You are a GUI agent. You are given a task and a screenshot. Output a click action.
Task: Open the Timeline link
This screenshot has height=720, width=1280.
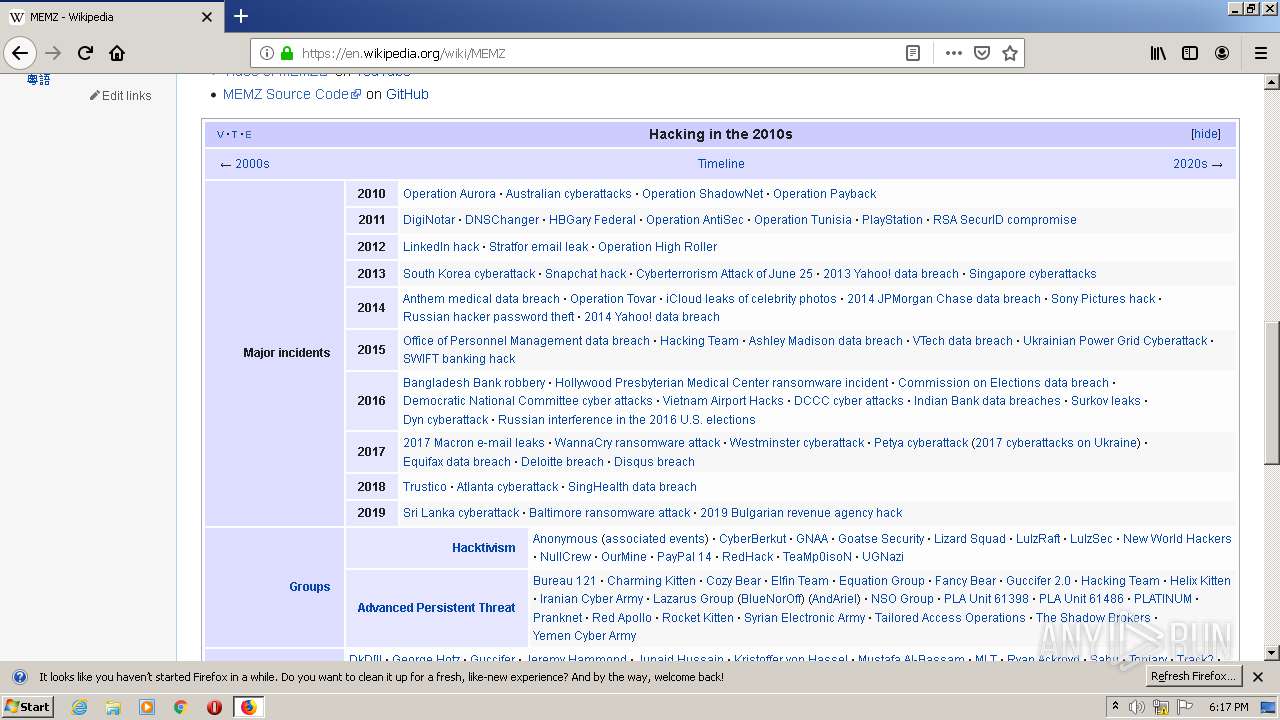[x=721, y=164]
